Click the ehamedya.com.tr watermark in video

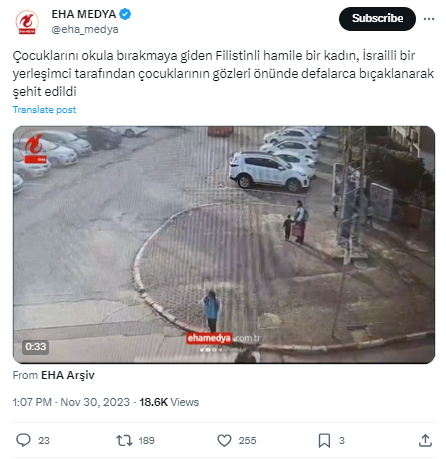coord(223,338)
